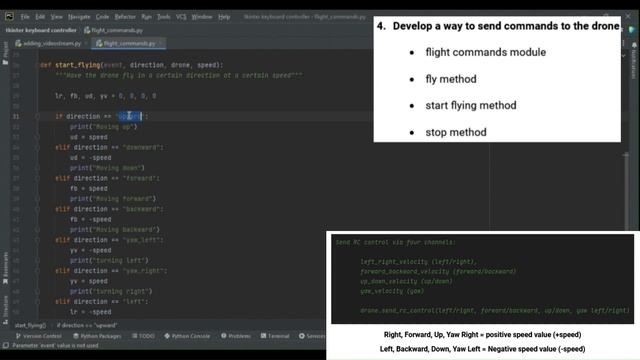The height and width of the screenshot is (360, 640).
Task: Click the 'fb = speed' code line
Action: click(x=89, y=189)
